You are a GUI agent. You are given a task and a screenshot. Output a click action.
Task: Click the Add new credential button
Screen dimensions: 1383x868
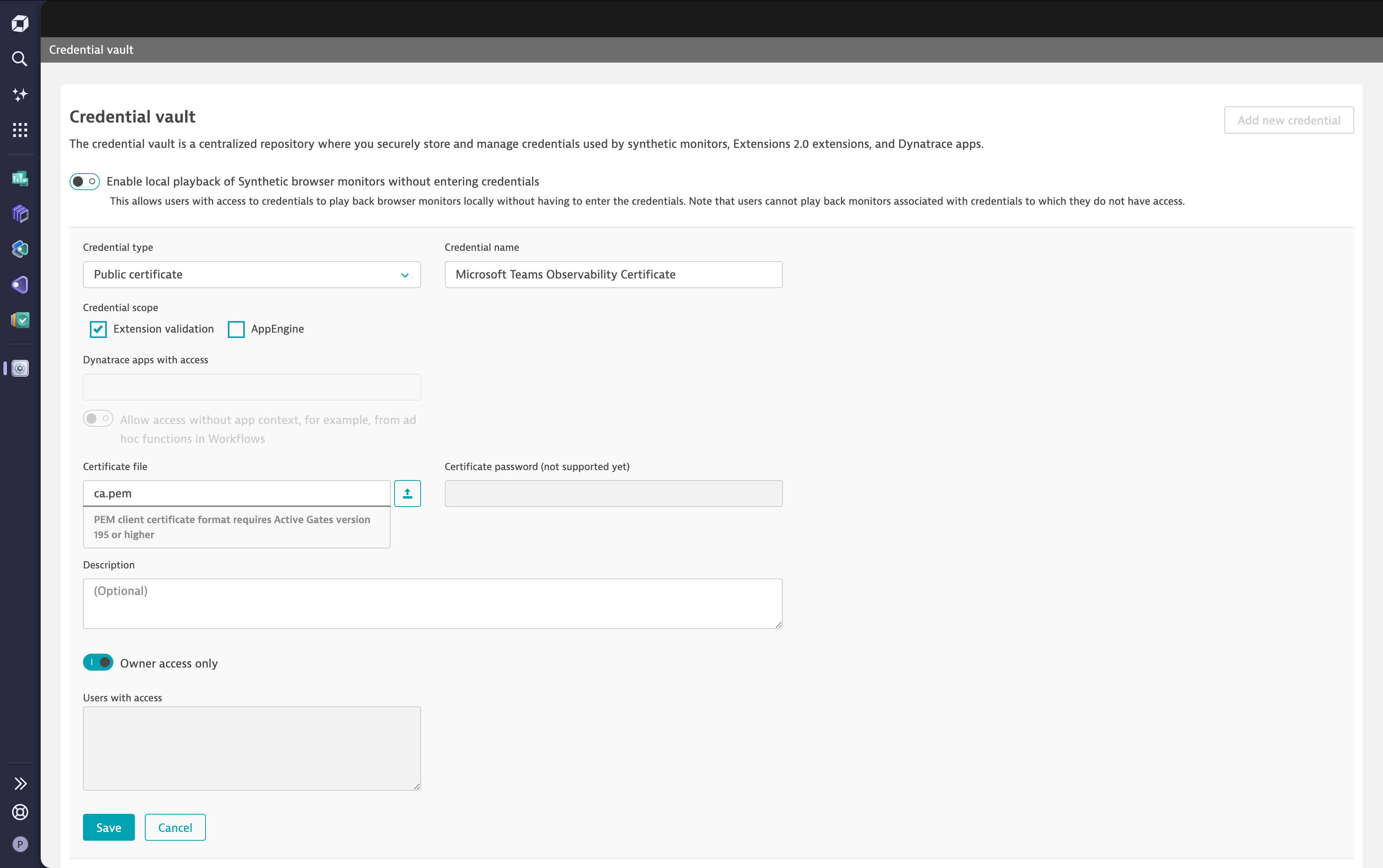(x=1289, y=120)
